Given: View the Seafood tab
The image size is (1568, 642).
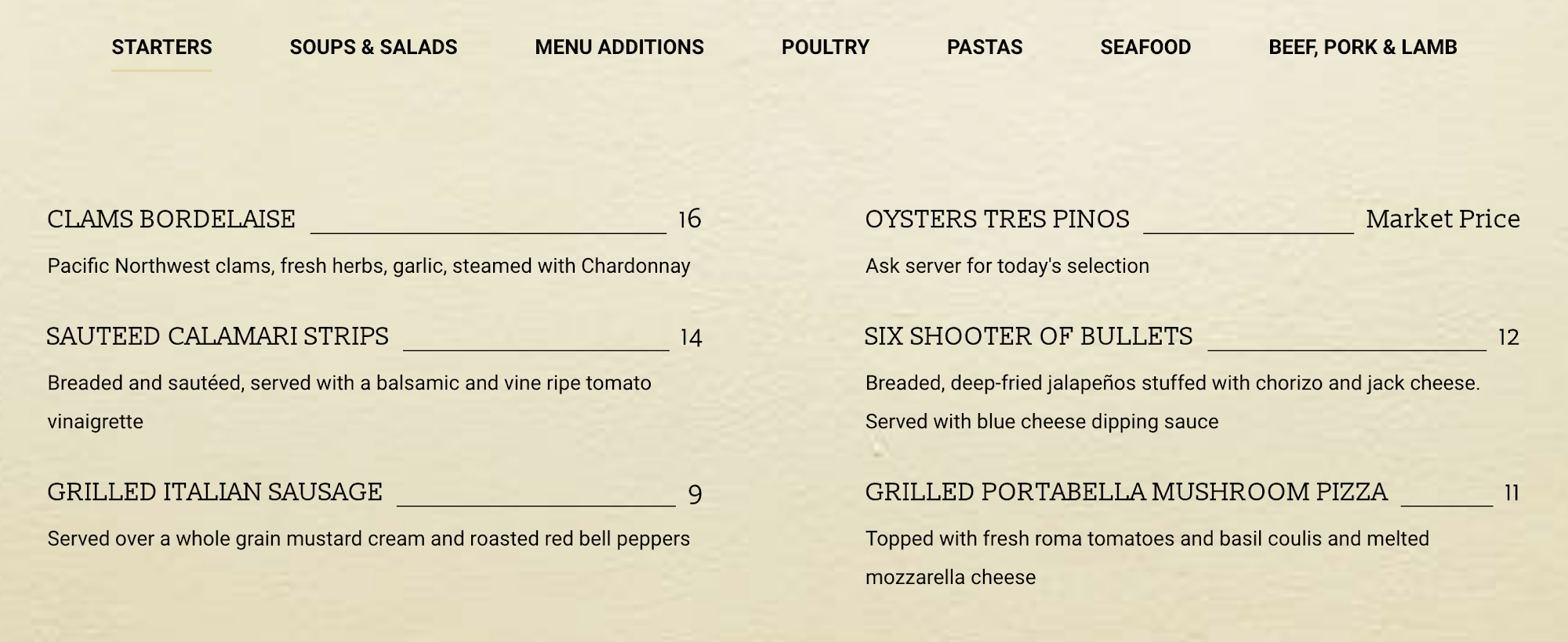Looking at the screenshot, I should (x=1145, y=47).
